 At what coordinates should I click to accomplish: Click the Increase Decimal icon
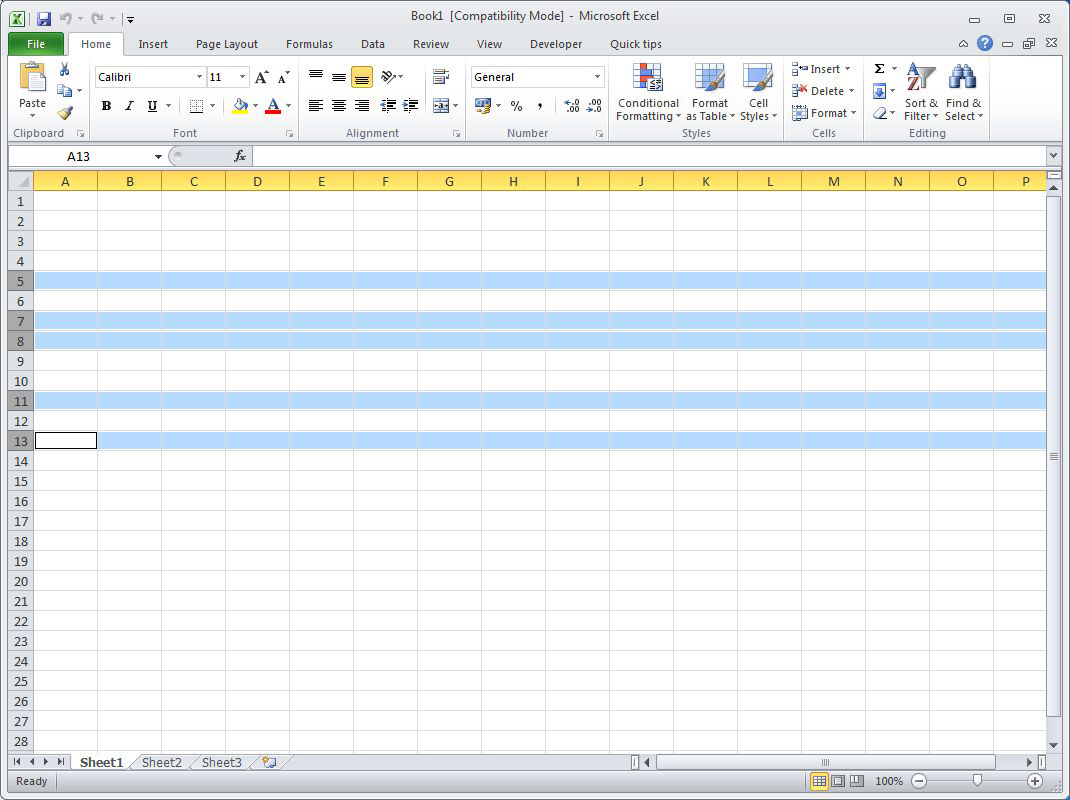coord(572,106)
